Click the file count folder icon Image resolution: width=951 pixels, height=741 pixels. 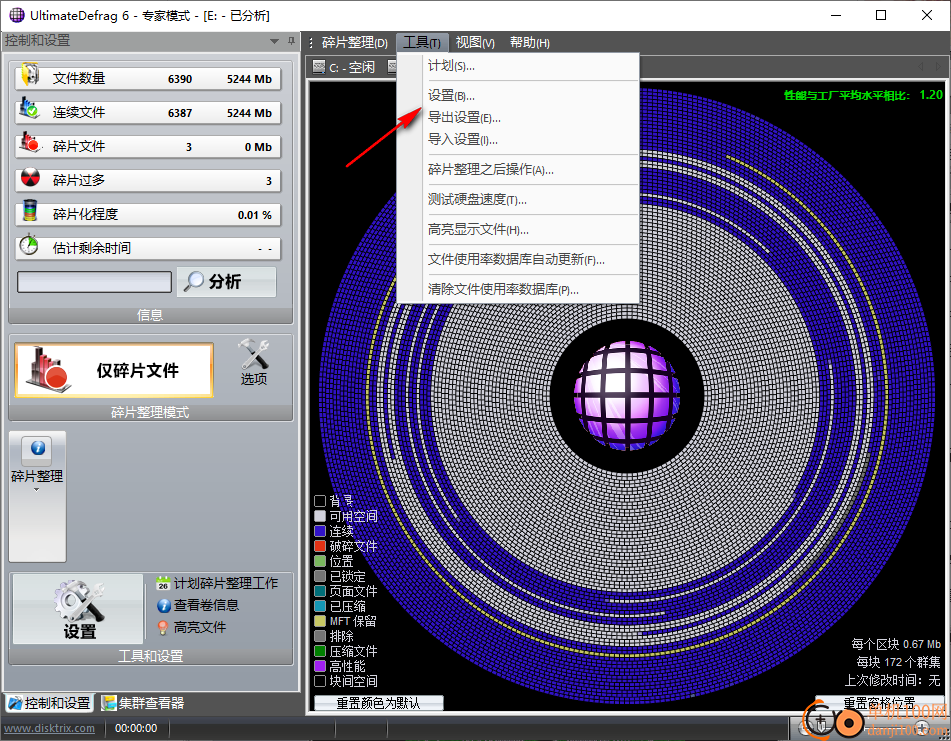click(30, 75)
